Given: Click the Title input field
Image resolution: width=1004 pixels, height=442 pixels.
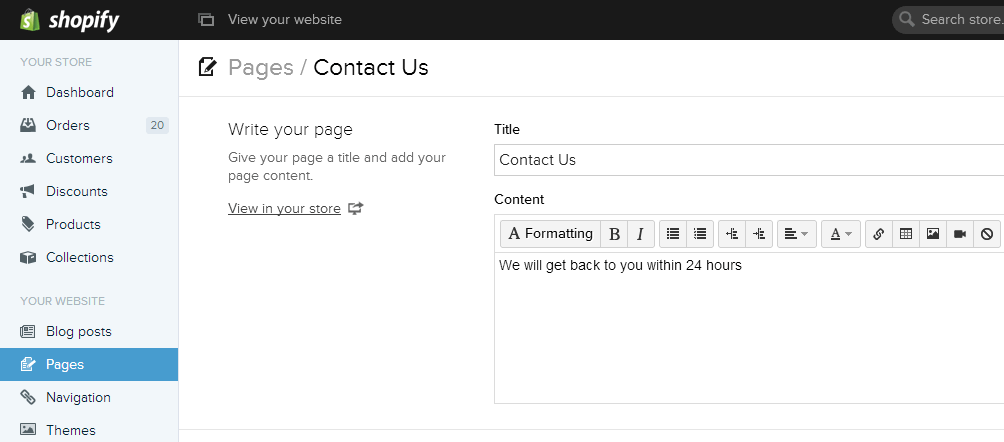Looking at the screenshot, I should [x=749, y=160].
